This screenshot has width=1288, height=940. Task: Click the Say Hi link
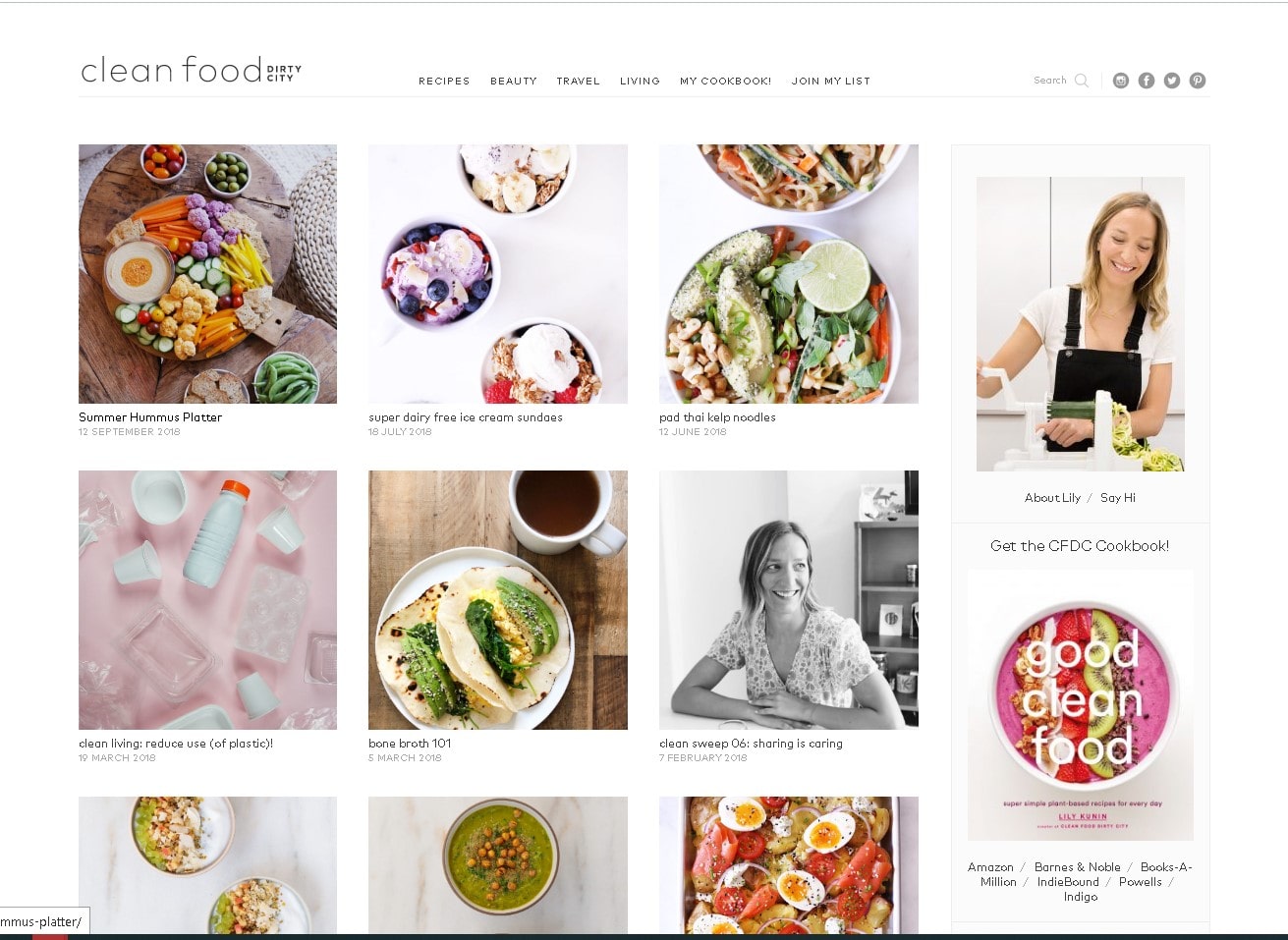tap(1118, 498)
